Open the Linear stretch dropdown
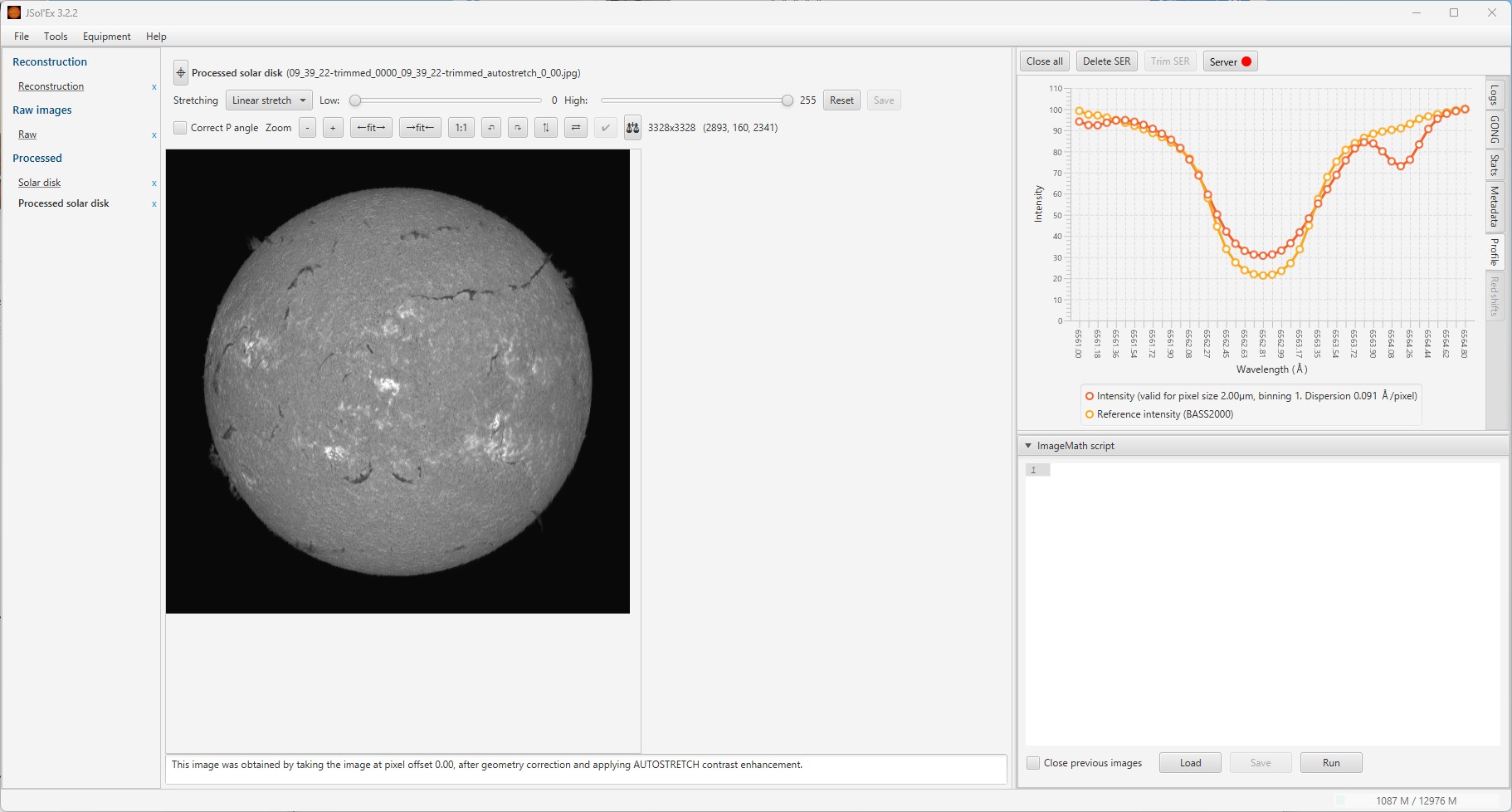 pos(269,100)
